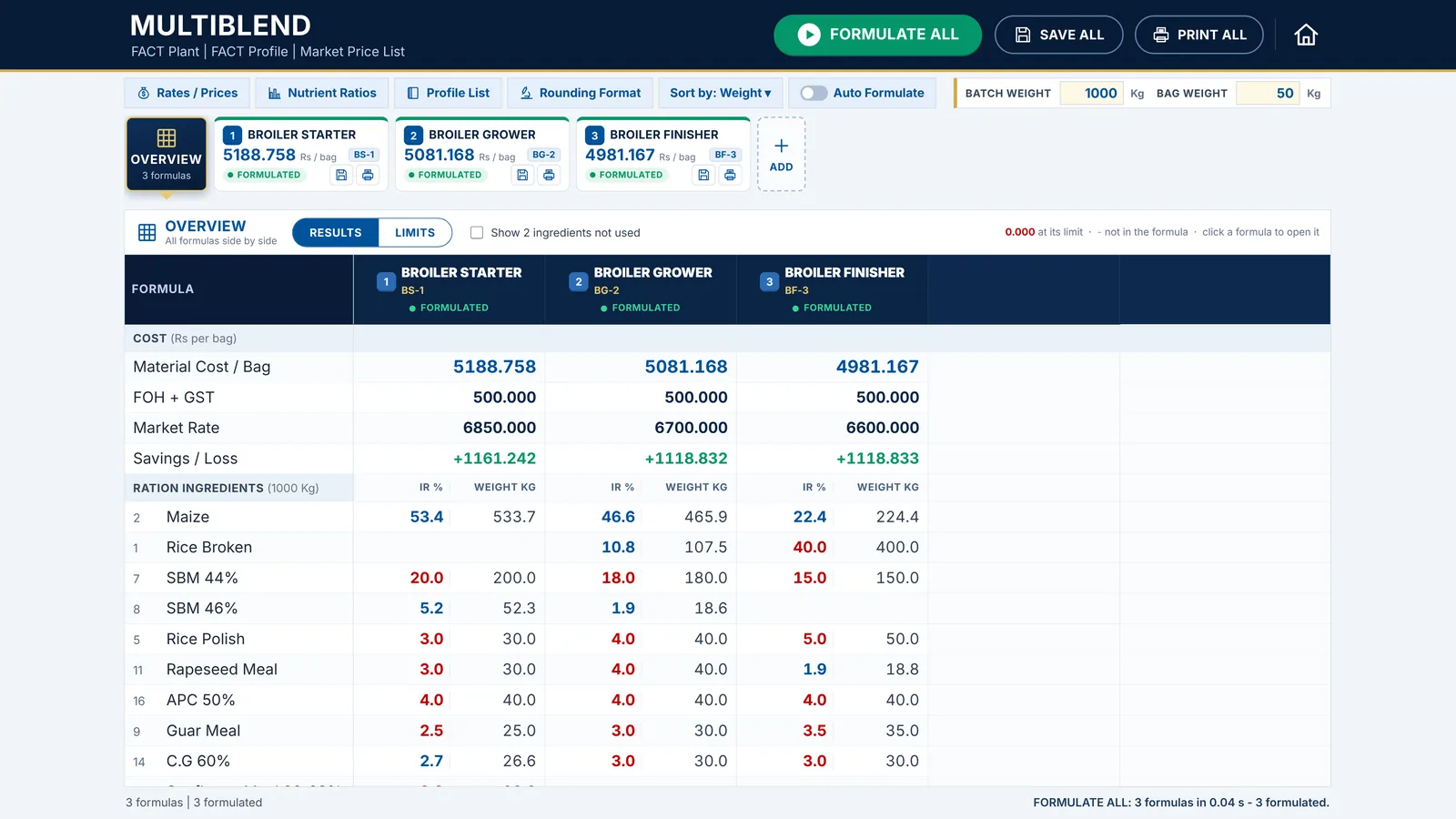The width and height of the screenshot is (1456, 819).
Task: Print the Broiler Finisher formula card
Action: [x=730, y=175]
